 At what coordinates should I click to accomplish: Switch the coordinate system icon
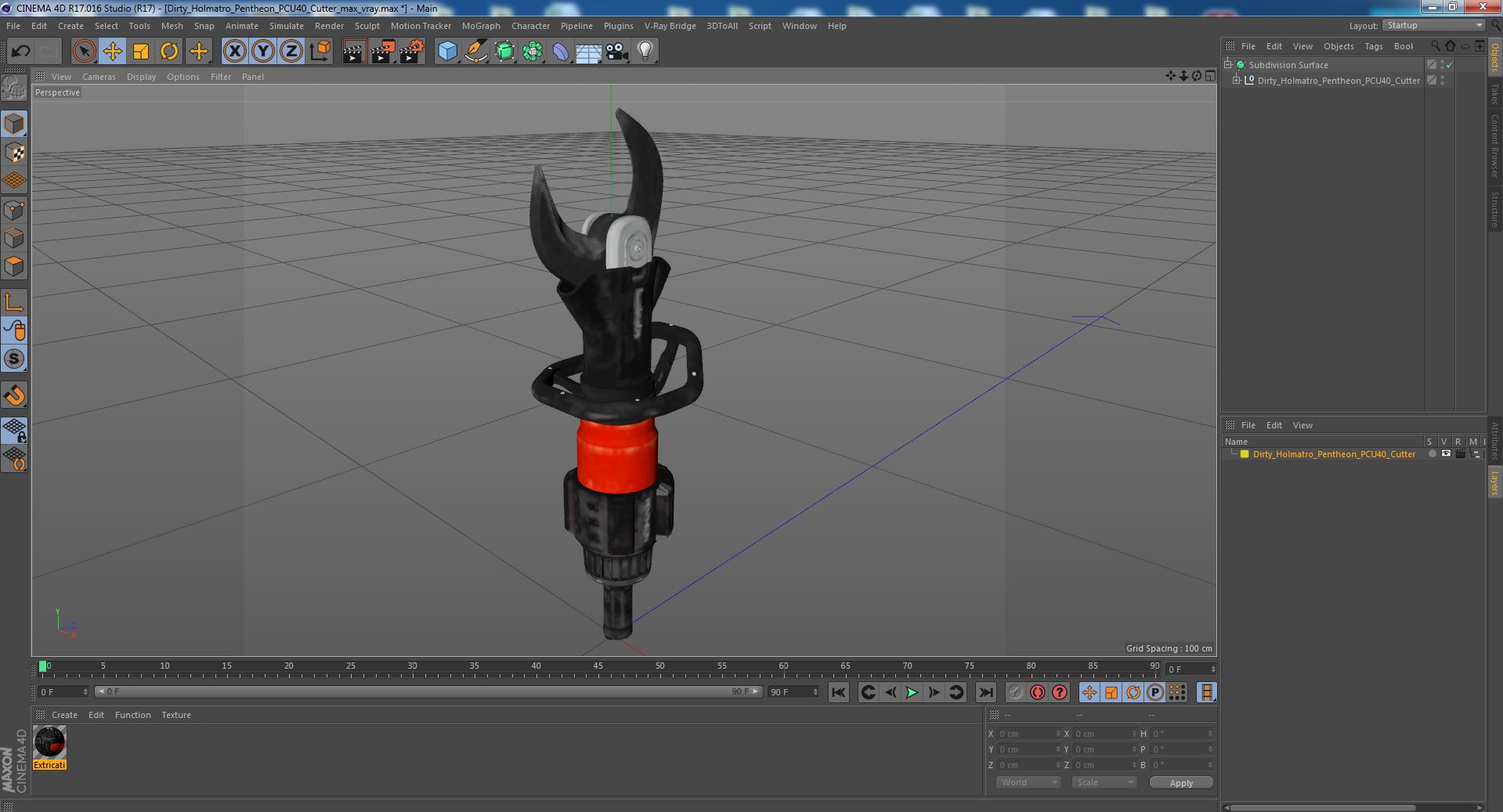tap(320, 52)
